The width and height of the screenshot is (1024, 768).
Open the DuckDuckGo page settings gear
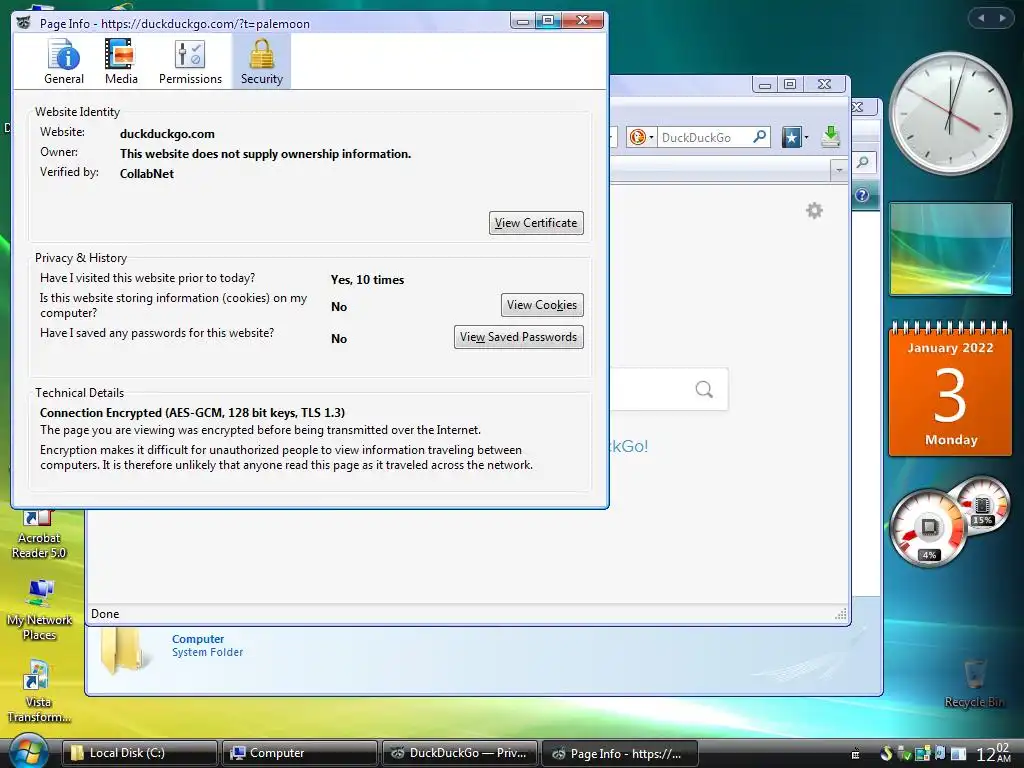click(x=814, y=210)
